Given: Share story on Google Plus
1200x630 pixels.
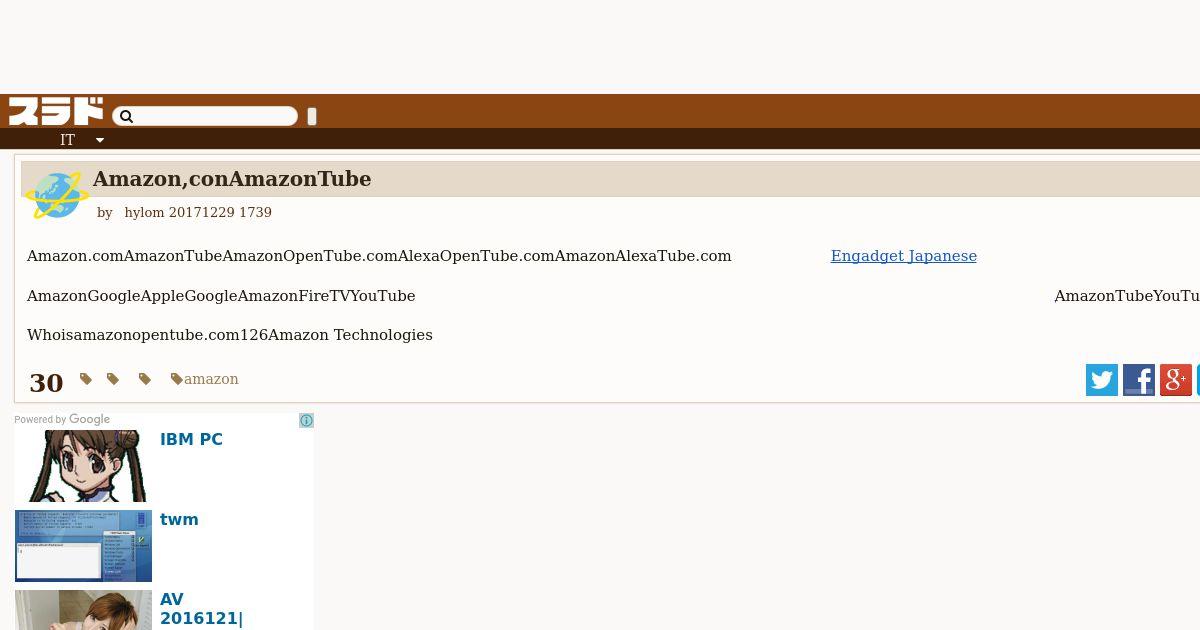Looking at the screenshot, I should tap(1176, 380).
